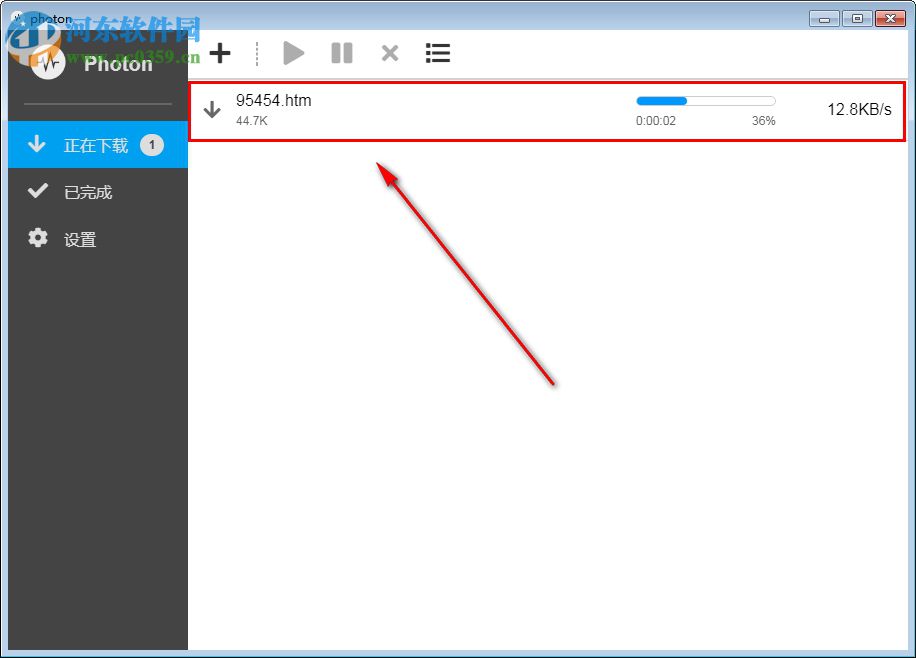916x658 pixels.
Task: Click the badge showing count 1
Action: click(151, 144)
